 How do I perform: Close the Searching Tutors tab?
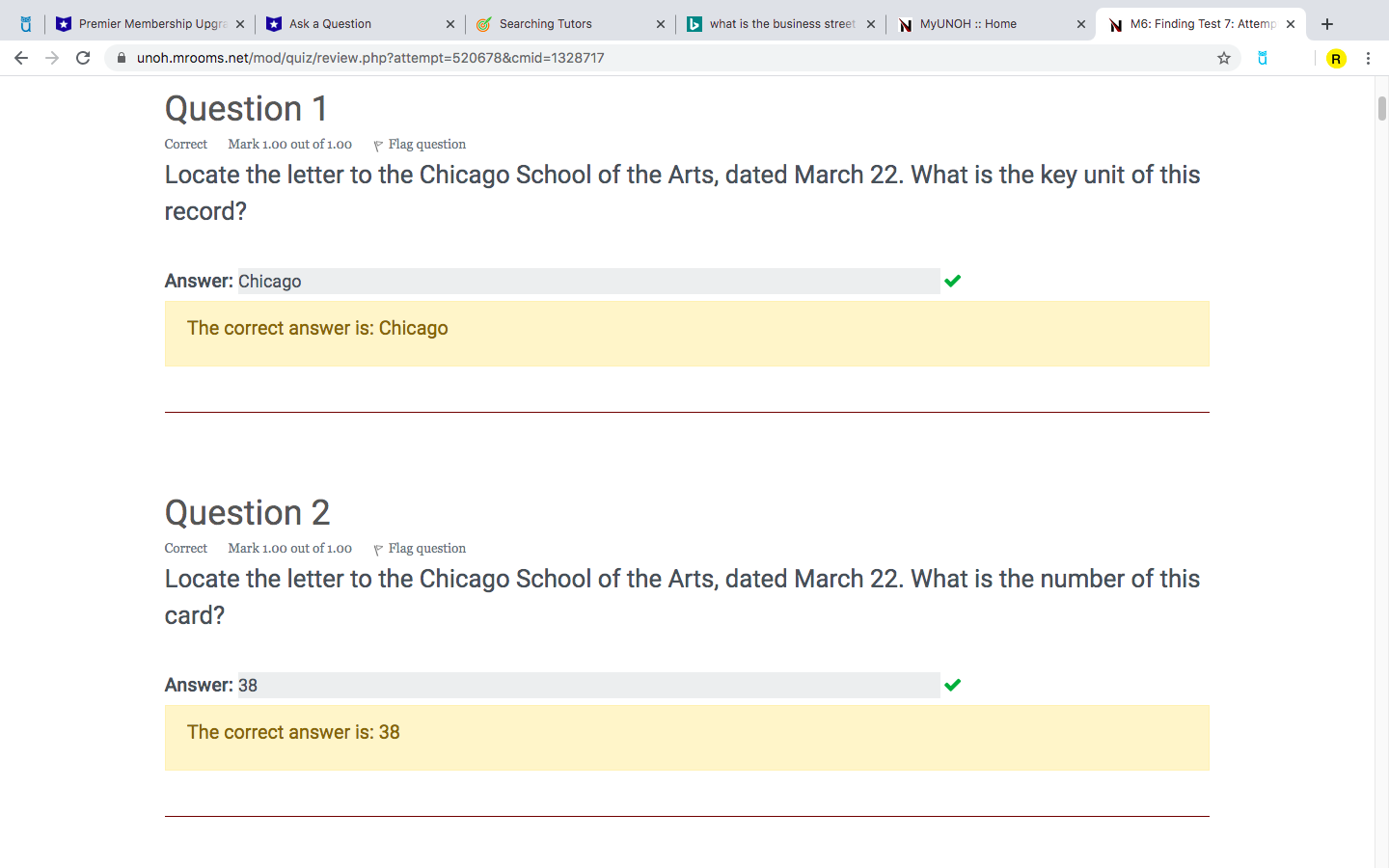[661, 24]
